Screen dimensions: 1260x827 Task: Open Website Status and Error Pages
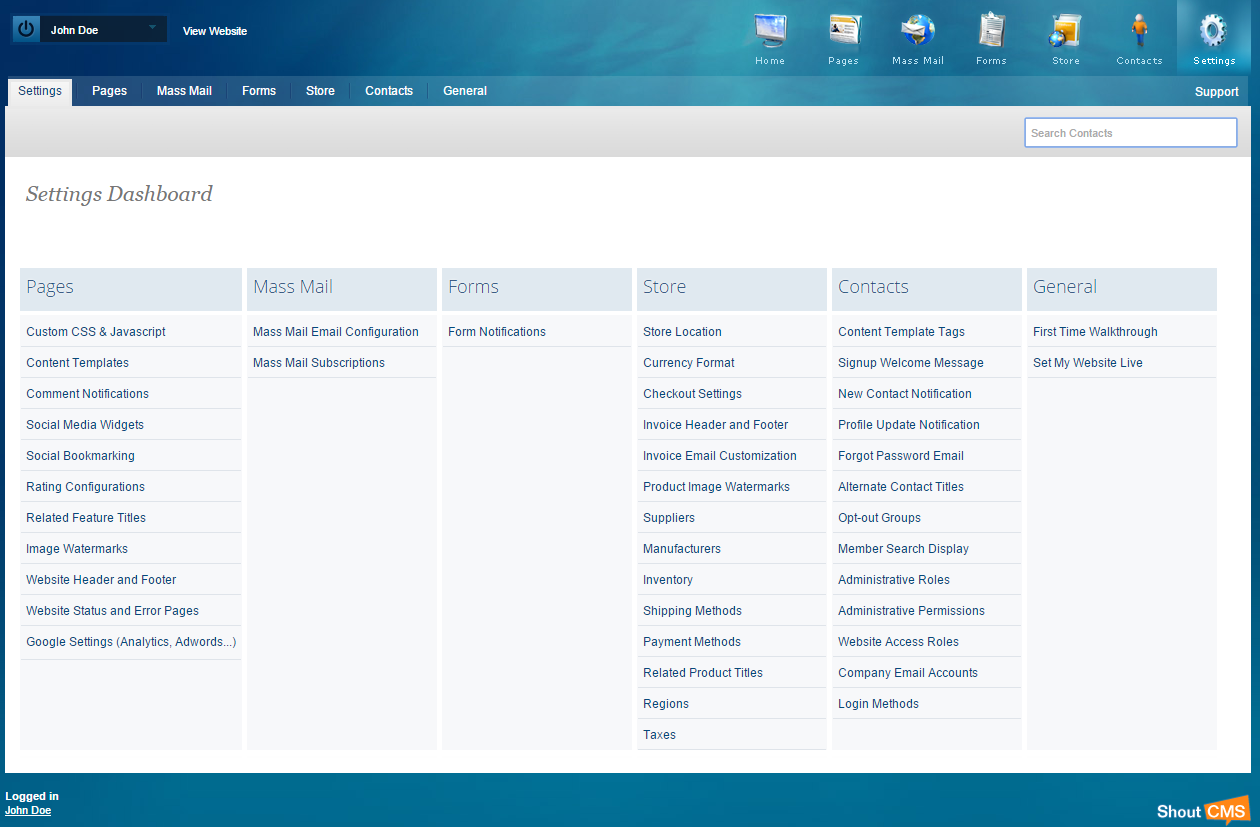pos(113,611)
